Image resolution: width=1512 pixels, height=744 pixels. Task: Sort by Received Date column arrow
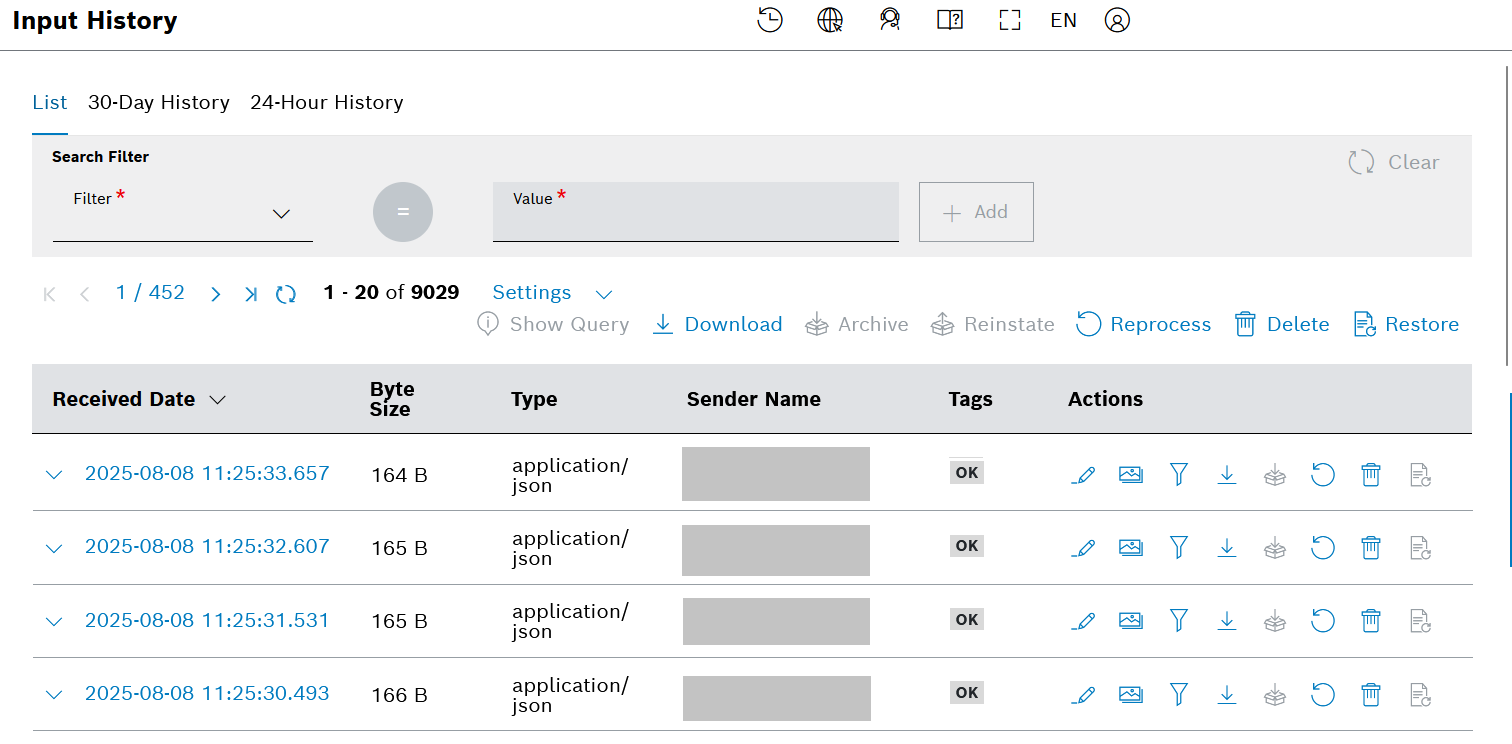[217, 400]
